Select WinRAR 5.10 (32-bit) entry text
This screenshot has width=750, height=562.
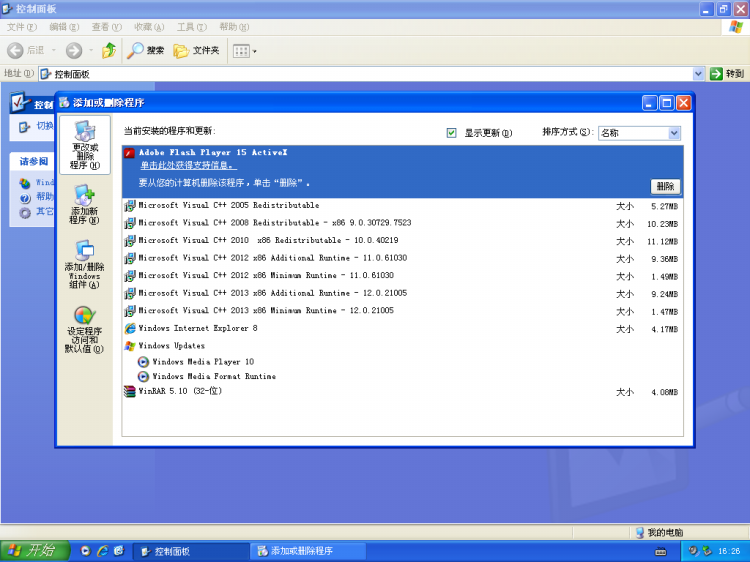[180, 391]
